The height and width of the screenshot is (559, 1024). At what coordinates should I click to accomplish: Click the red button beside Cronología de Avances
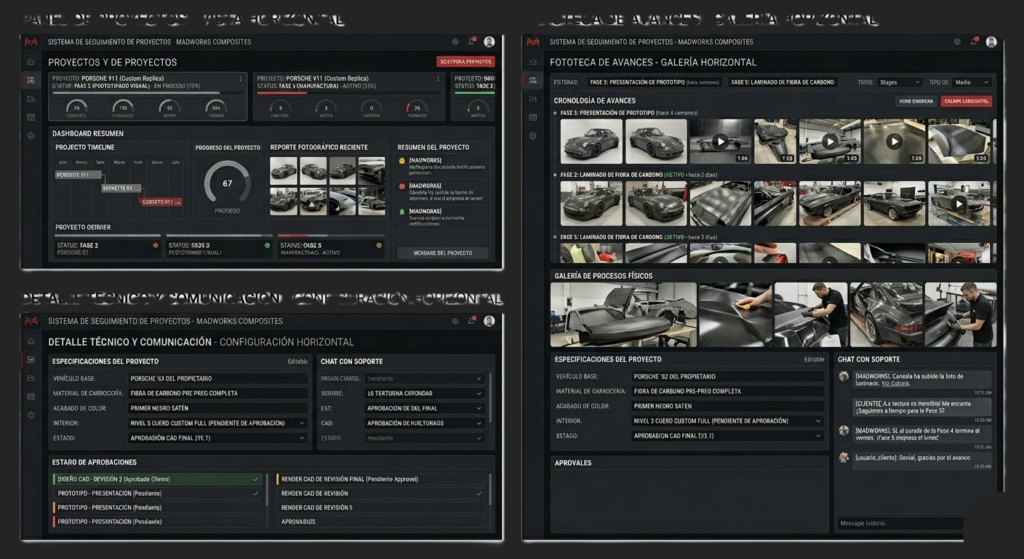click(x=967, y=101)
